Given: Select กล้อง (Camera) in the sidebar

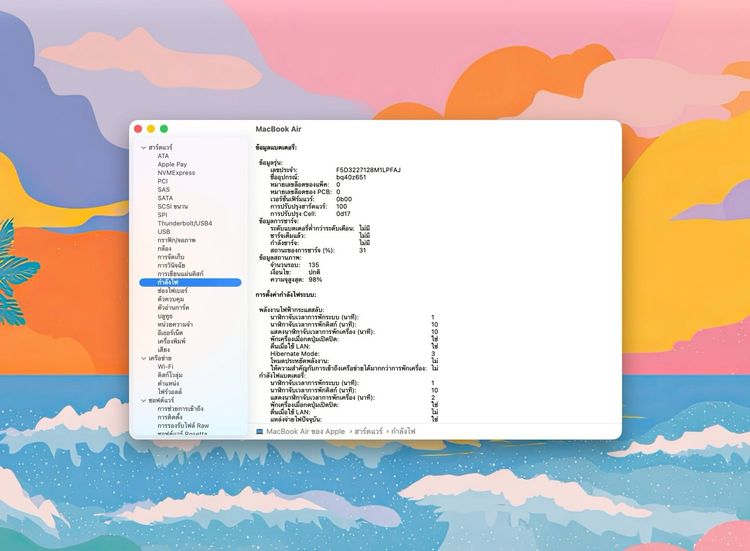Looking at the screenshot, I should tap(166, 248).
